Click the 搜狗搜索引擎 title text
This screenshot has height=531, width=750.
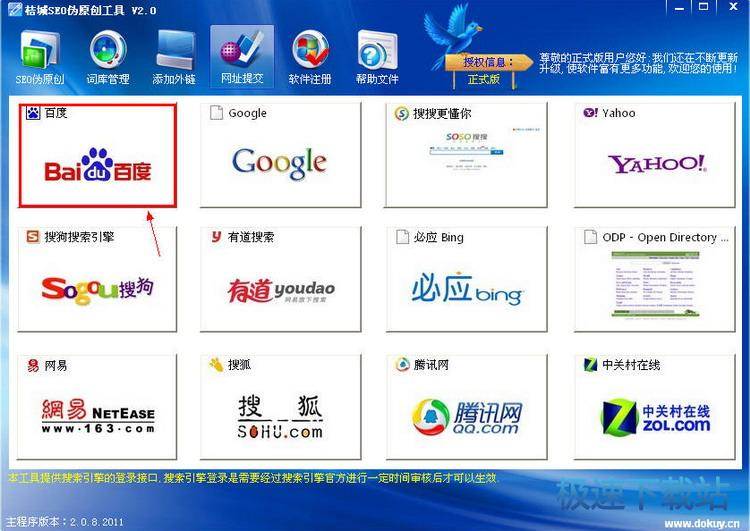pos(79,237)
